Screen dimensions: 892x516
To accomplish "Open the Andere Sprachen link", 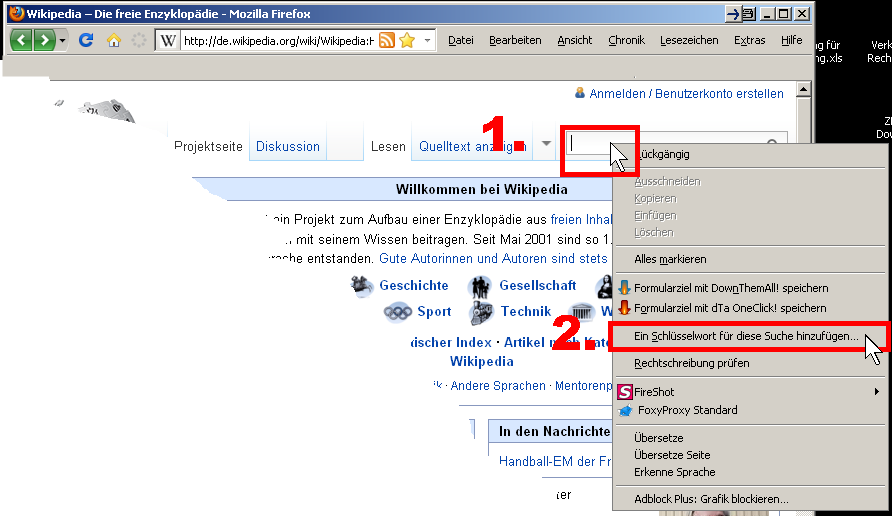I will (498, 386).
